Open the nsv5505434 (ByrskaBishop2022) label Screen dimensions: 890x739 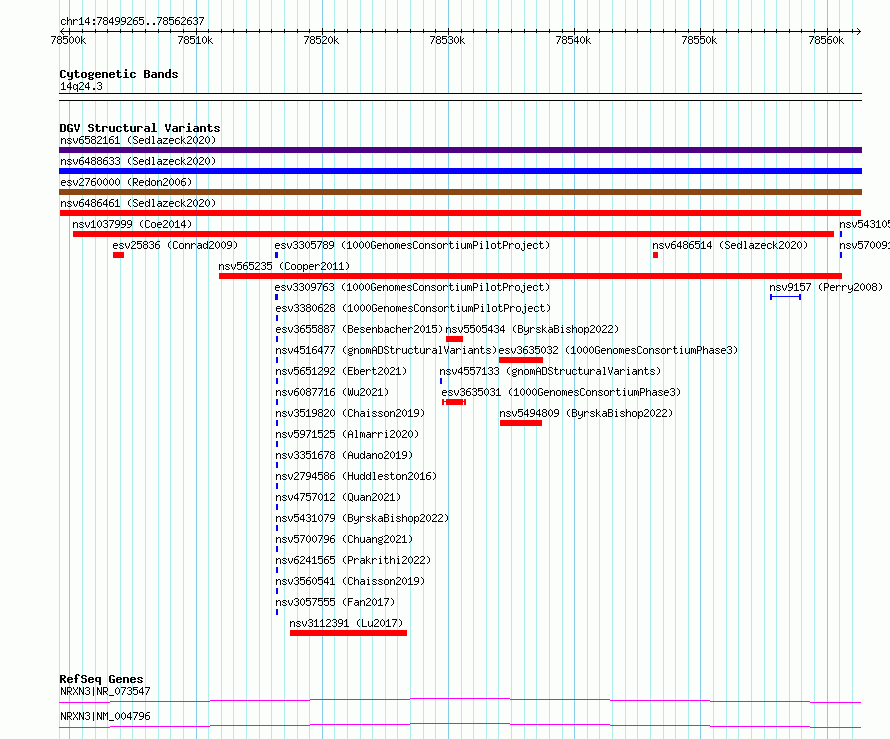pyautogui.click(x=532, y=329)
